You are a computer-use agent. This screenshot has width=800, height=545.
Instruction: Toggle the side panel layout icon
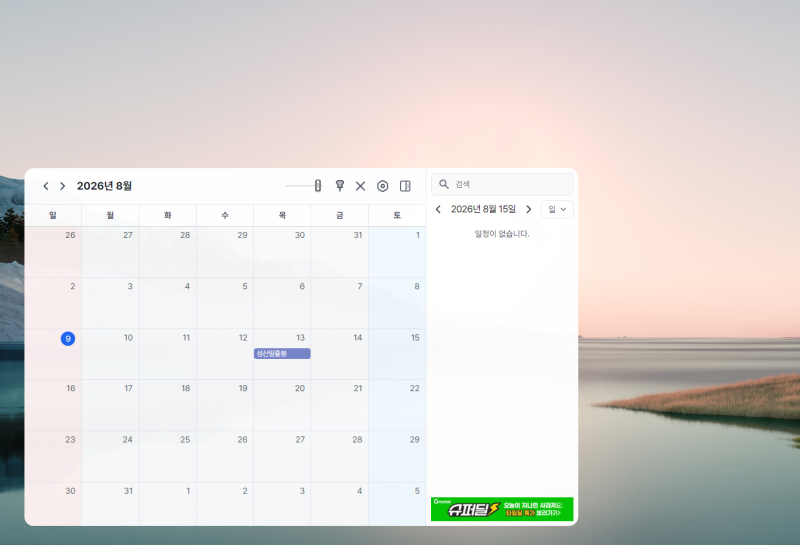[x=405, y=186]
